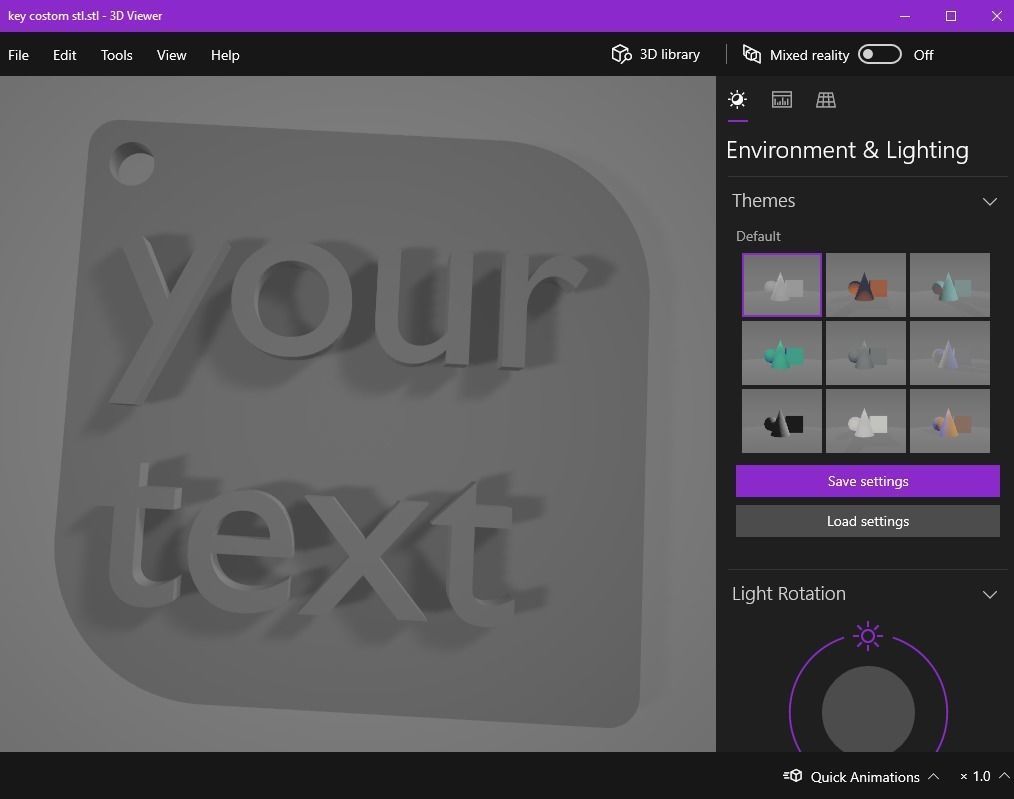Click the 'Default' themes label
The image size is (1014, 799).
pyautogui.click(x=758, y=236)
